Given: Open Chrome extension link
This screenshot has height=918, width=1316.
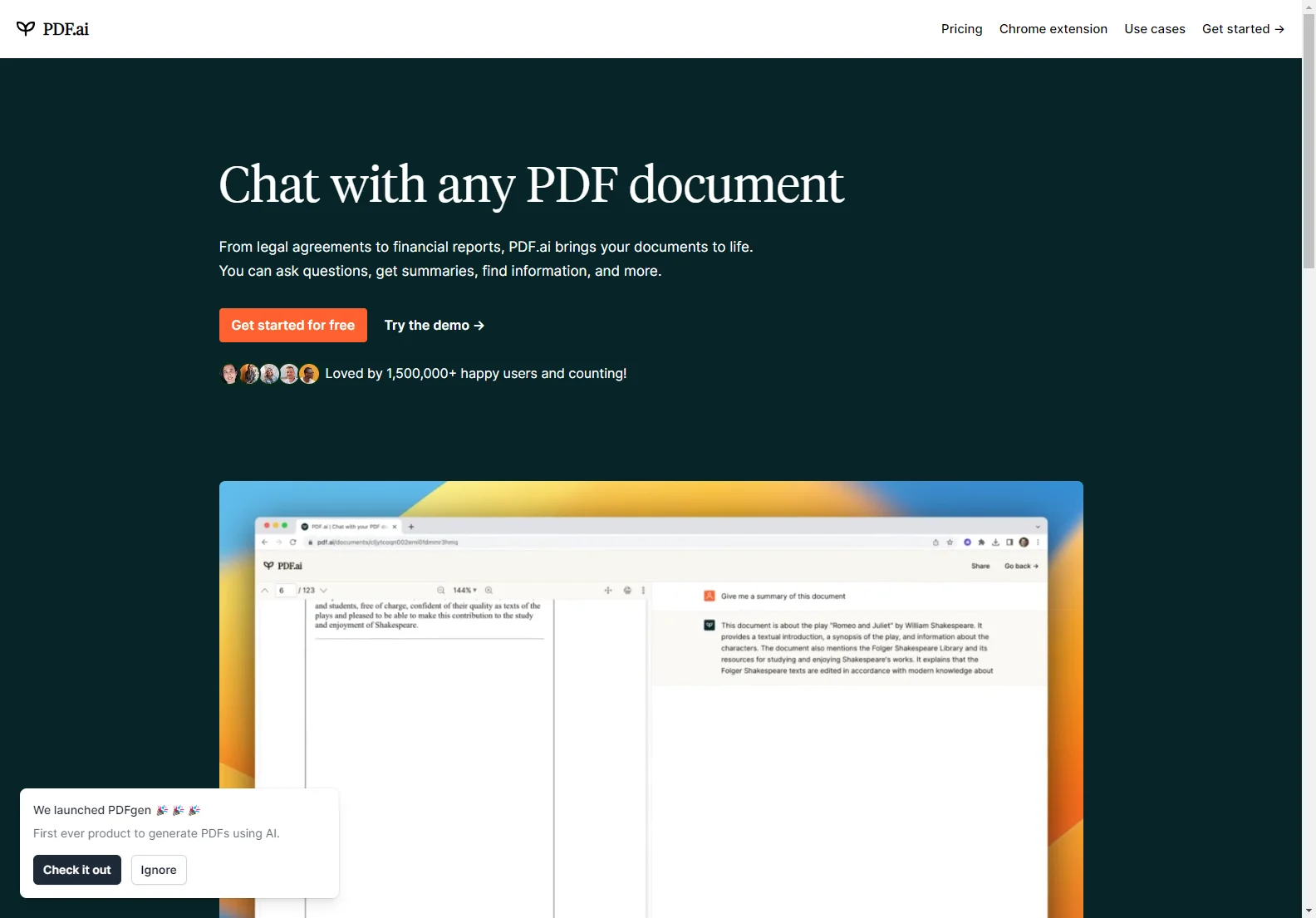Looking at the screenshot, I should (1053, 29).
